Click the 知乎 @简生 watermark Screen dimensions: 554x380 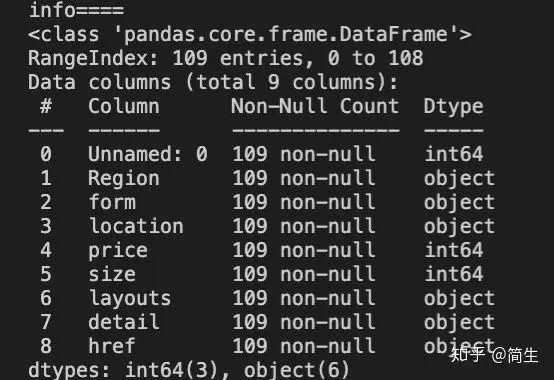(494, 355)
